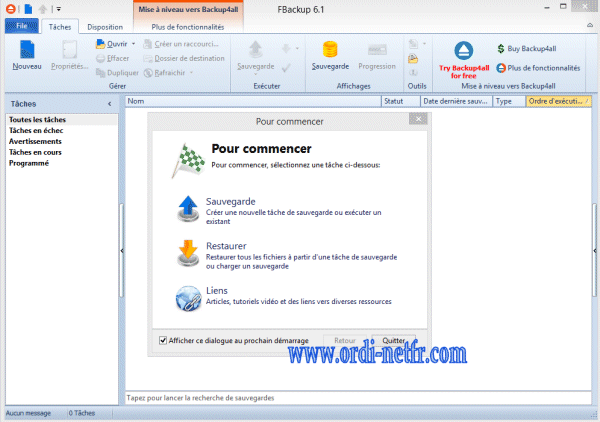This screenshot has width=600, height=422.
Task: Open the quick access toolbar customize dropdown
Action: [x=59, y=9]
